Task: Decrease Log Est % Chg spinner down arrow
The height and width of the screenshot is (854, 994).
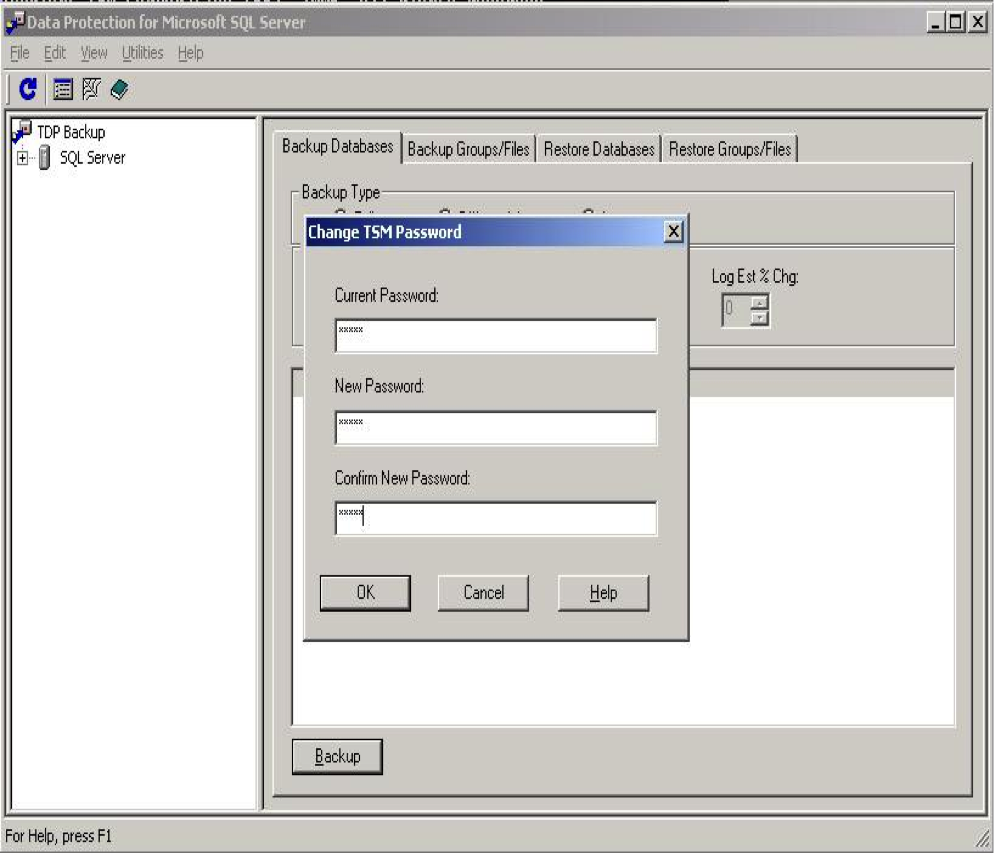Action: click(x=759, y=318)
